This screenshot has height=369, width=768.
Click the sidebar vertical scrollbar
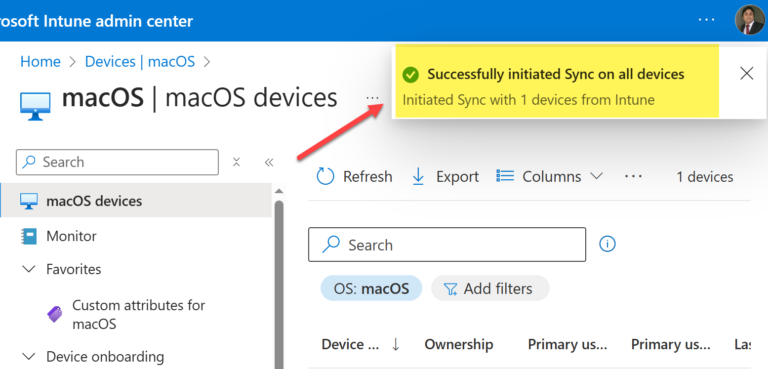point(279,284)
